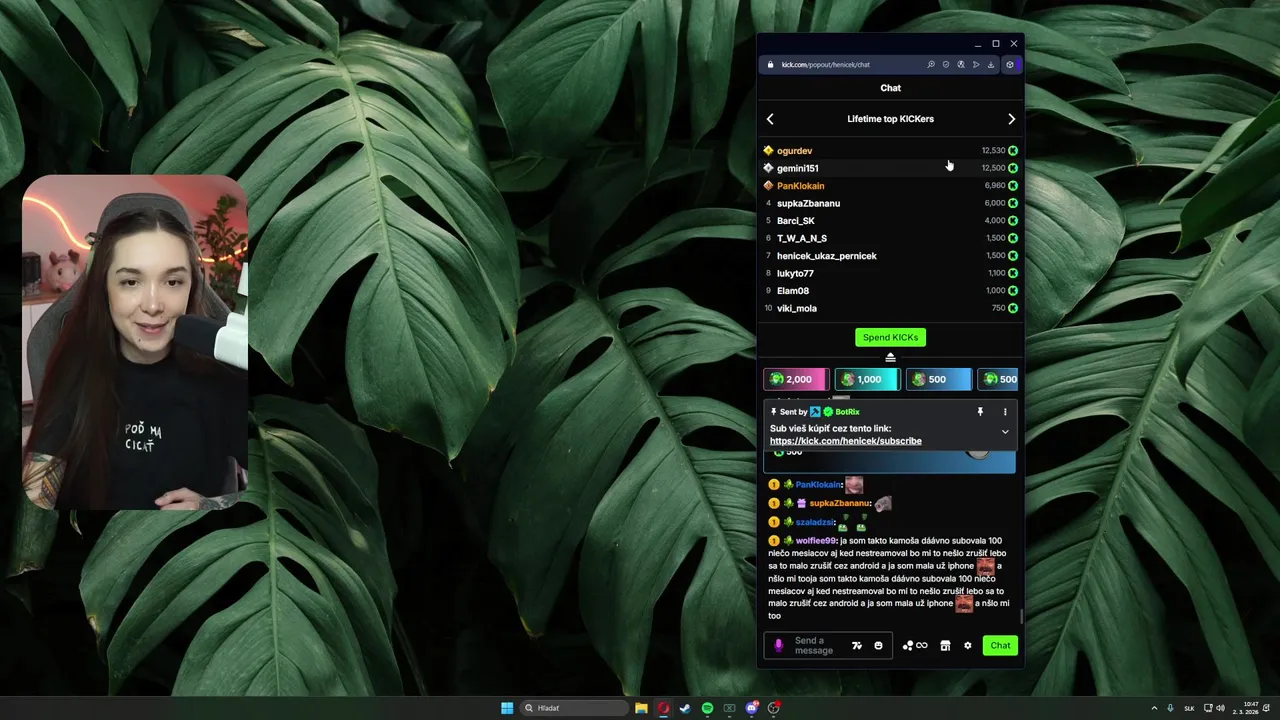Open Spotify from the taskbar
1280x720 pixels.
coord(707,708)
